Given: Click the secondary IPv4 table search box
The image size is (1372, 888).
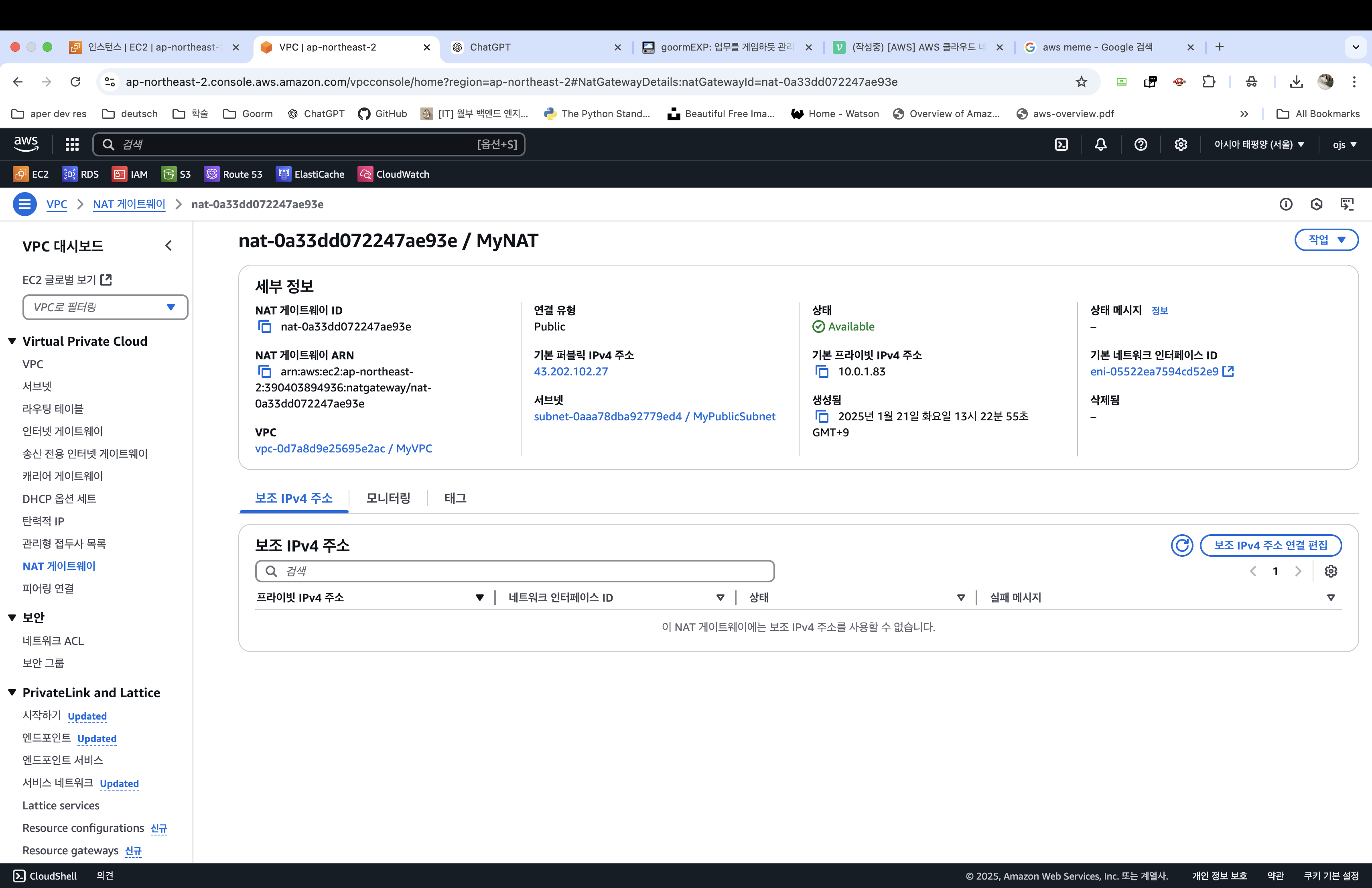Looking at the screenshot, I should pos(515,571).
